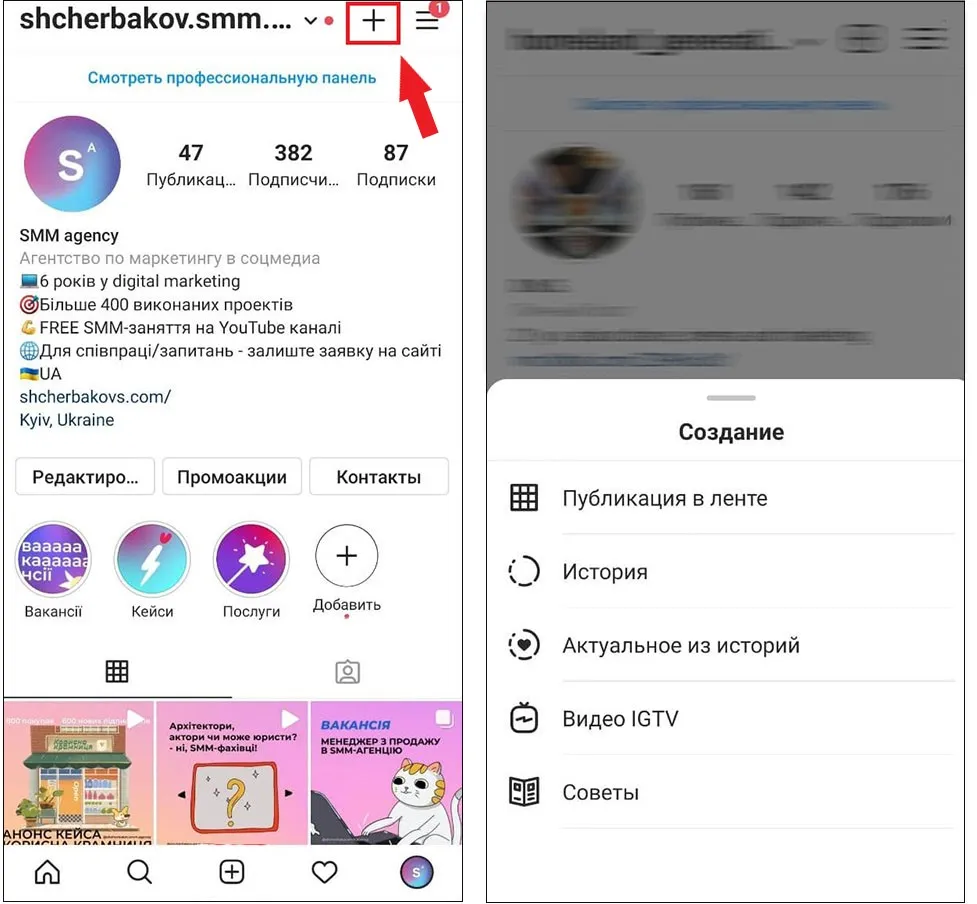Image resolution: width=977 pixels, height=904 pixels.
Task: Open the Кейси highlight circle
Action: coord(152,559)
